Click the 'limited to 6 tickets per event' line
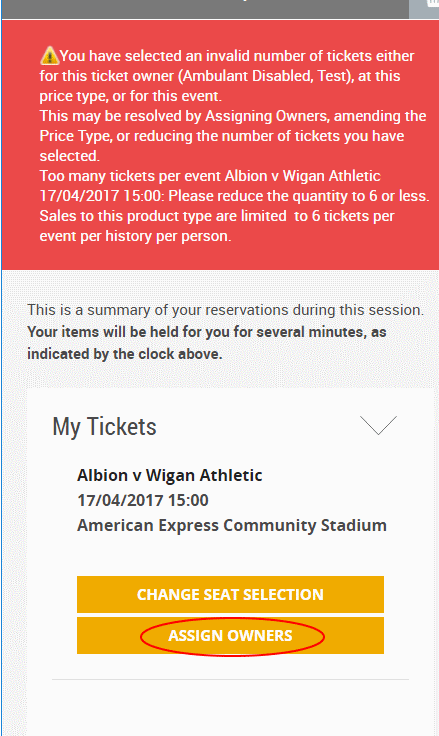 point(217,216)
